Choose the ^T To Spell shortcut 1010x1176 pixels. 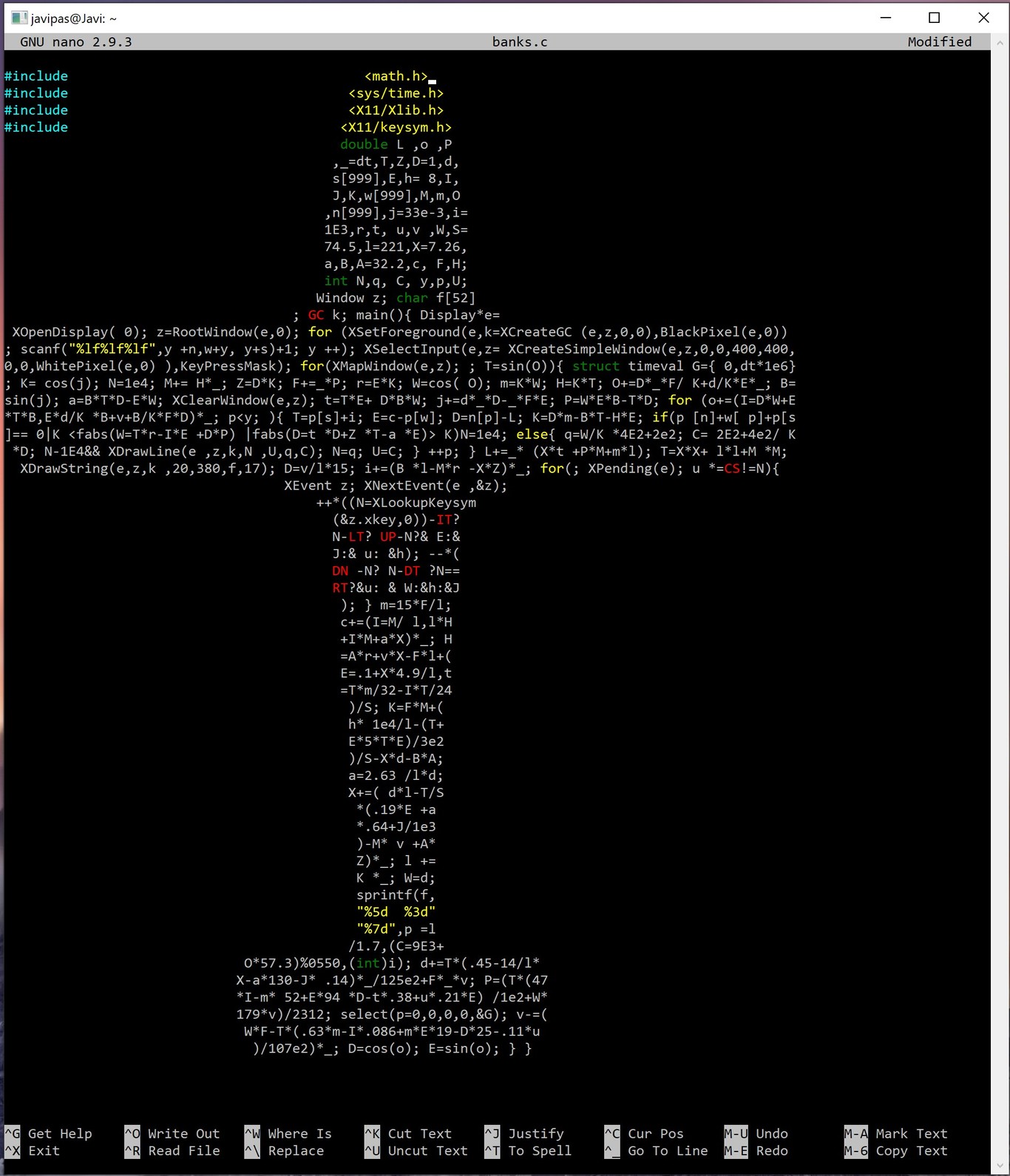coord(527,1151)
